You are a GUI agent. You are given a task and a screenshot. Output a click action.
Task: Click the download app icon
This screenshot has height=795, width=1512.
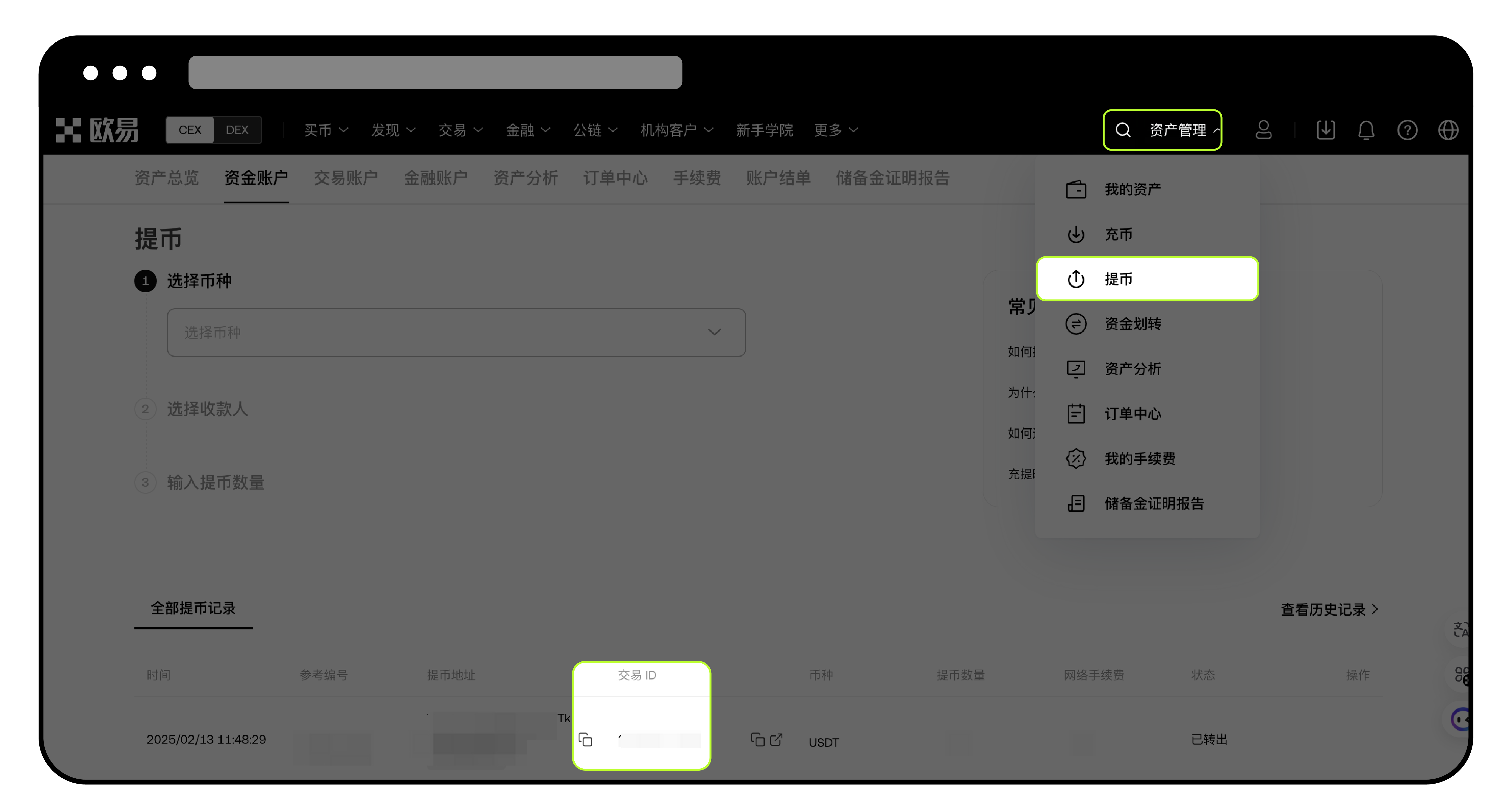click(1325, 130)
